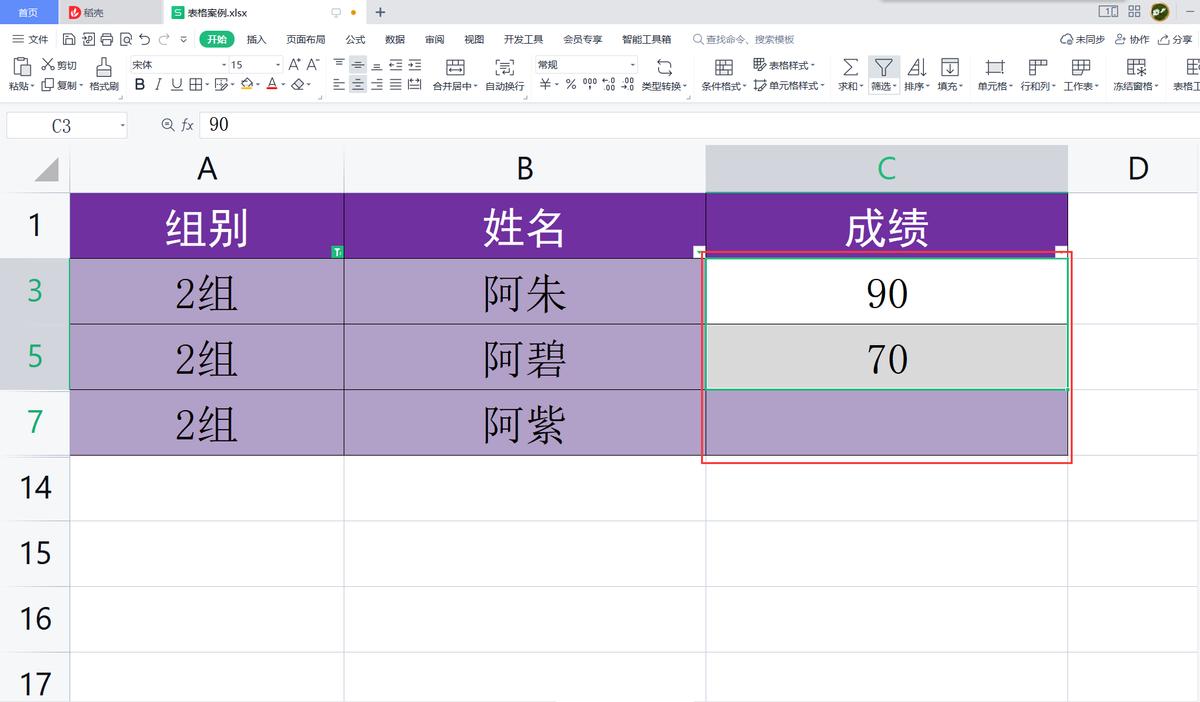
Task: Toggle underline formatting
Action: click(x=175, y=84)
